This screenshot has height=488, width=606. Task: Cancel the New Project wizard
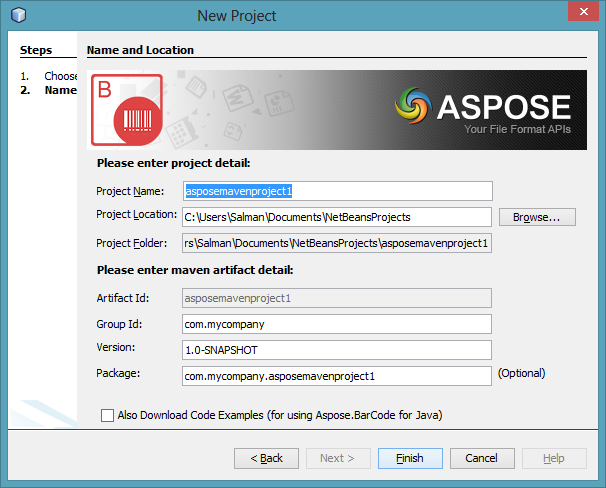(x=482, y=458)
